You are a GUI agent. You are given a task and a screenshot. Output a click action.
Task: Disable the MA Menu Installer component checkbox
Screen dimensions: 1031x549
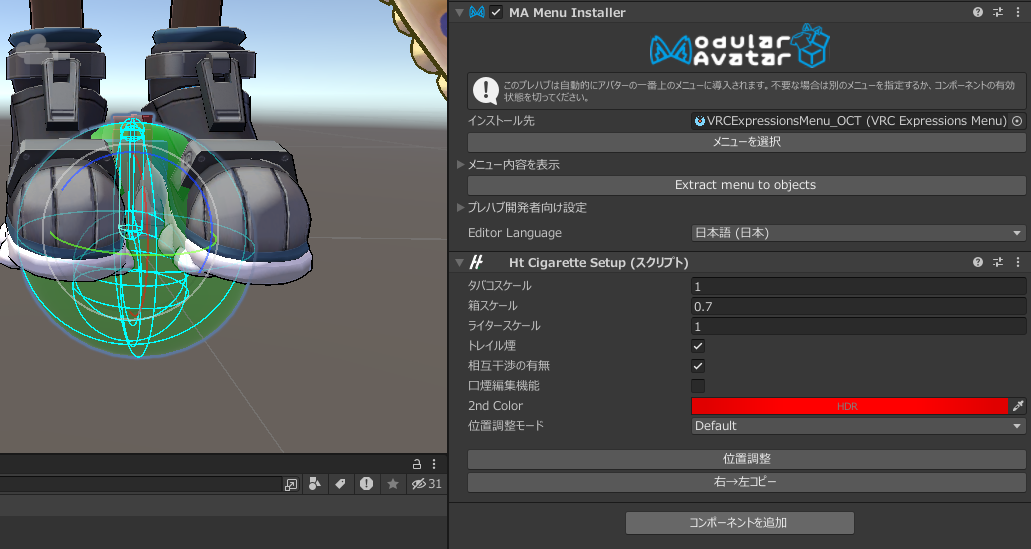(496, 12)
